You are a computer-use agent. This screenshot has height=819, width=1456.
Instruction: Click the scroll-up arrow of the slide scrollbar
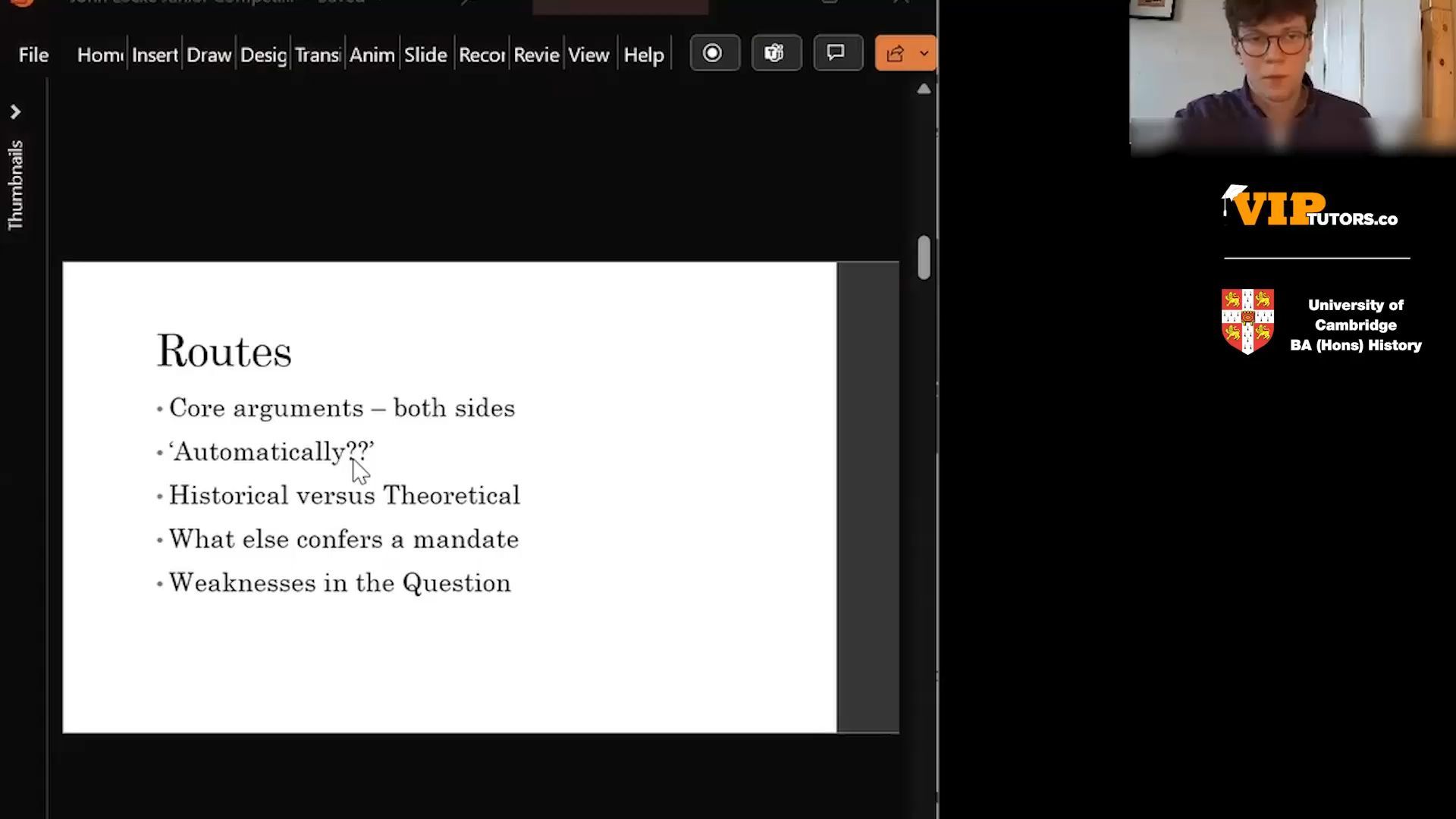coord(924,89)
